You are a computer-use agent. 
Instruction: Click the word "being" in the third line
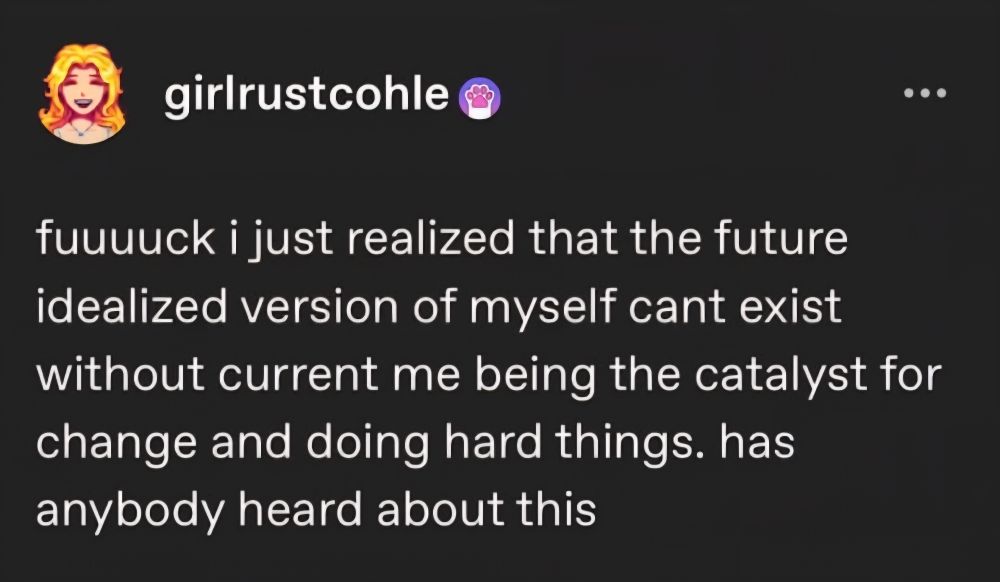534,377
